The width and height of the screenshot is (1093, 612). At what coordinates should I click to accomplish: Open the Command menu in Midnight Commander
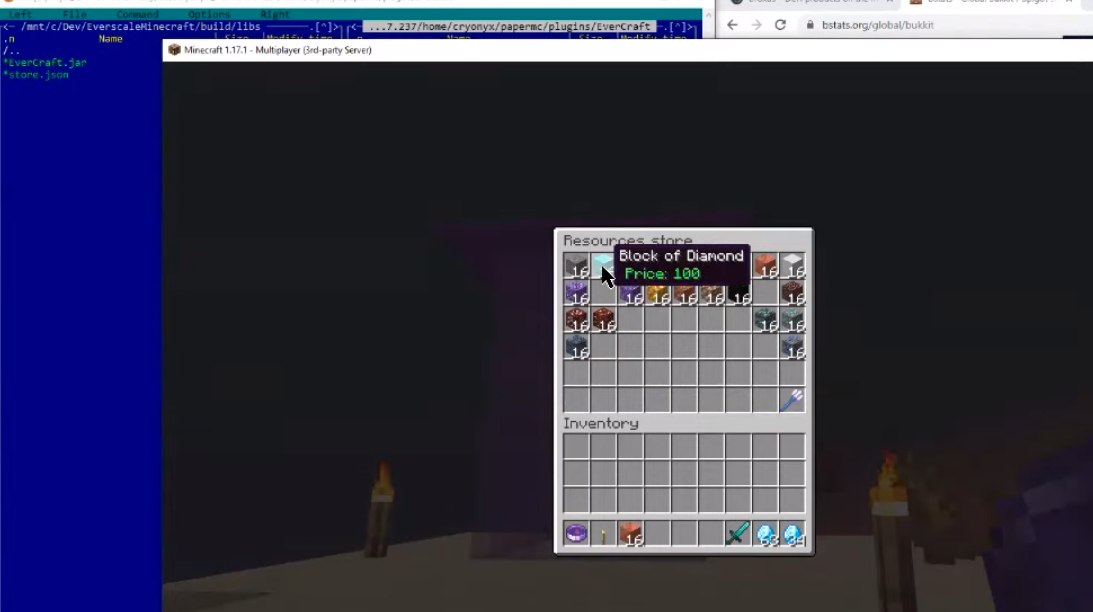(137, 14)
